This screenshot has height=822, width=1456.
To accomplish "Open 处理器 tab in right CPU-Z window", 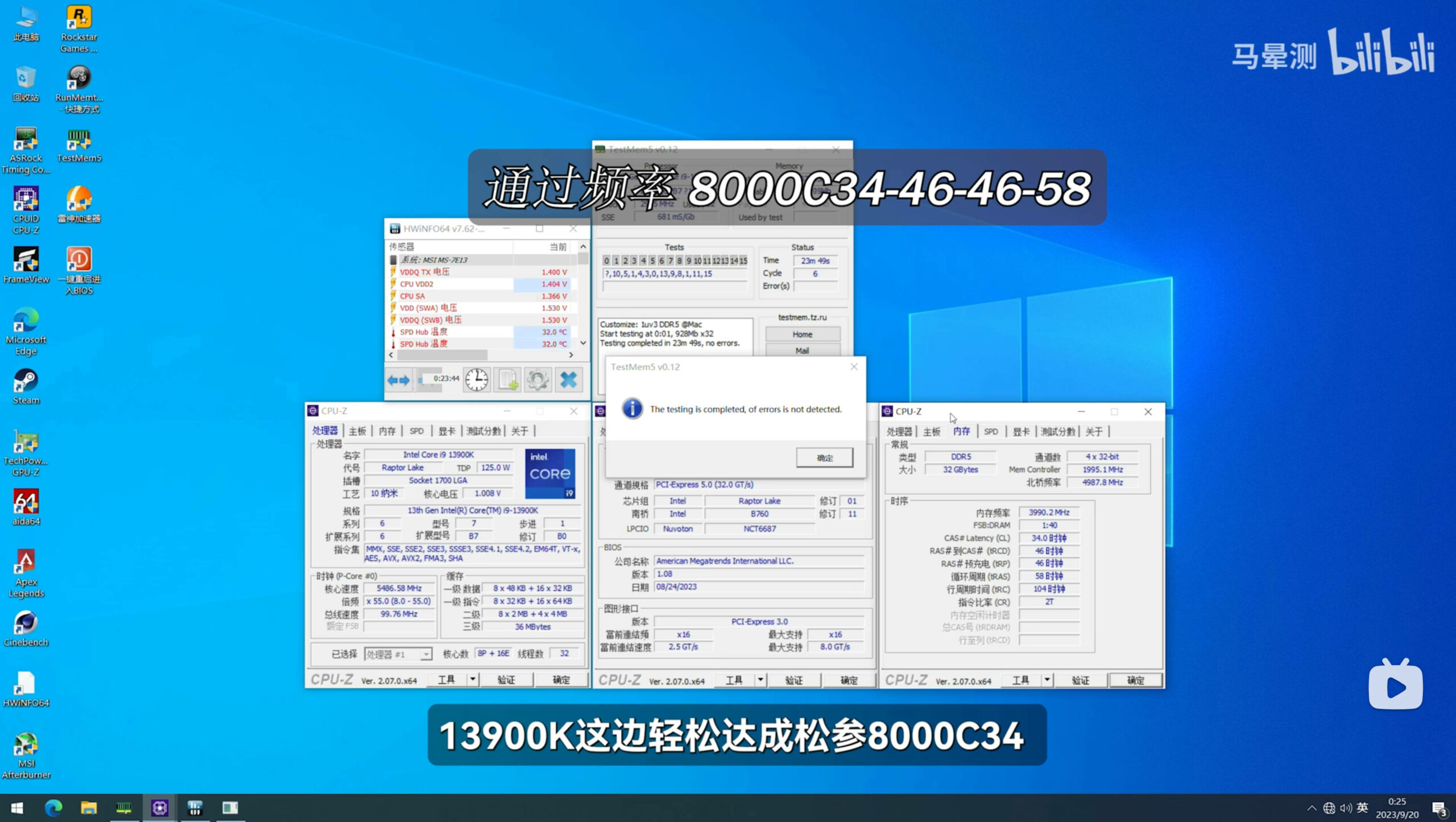I will coord(899,431).
